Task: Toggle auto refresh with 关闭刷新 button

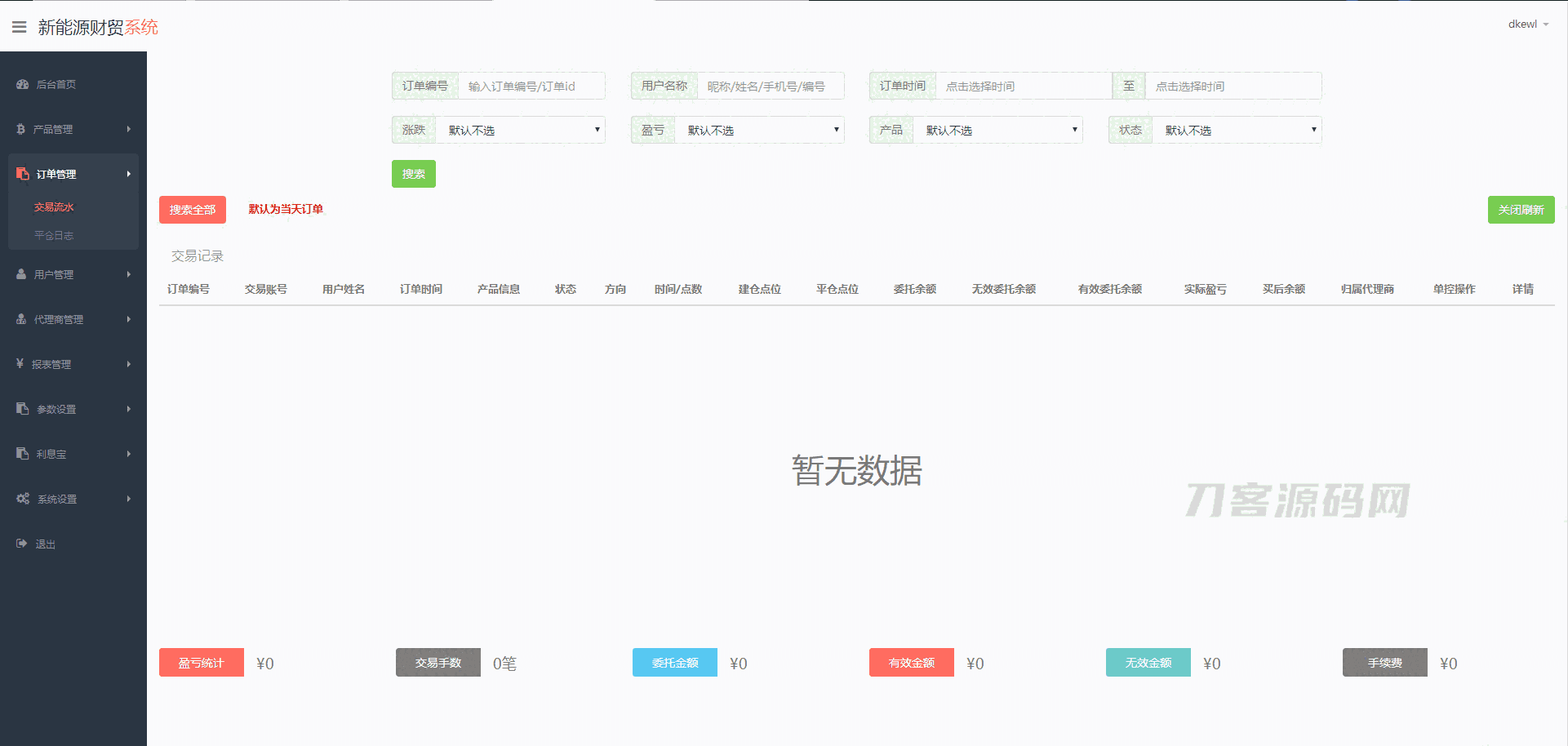Action: [x=1521, y=210]
